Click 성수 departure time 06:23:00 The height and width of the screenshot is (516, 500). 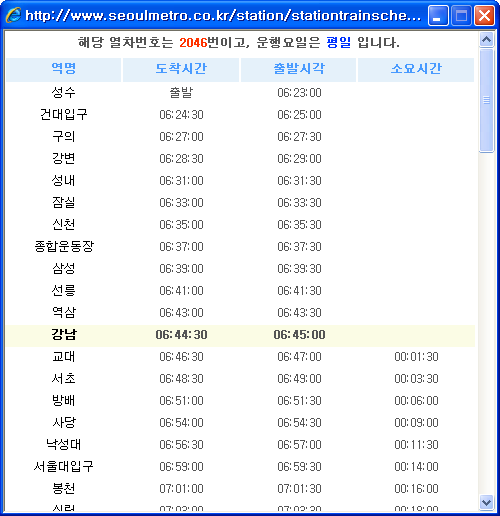point(299,93)
